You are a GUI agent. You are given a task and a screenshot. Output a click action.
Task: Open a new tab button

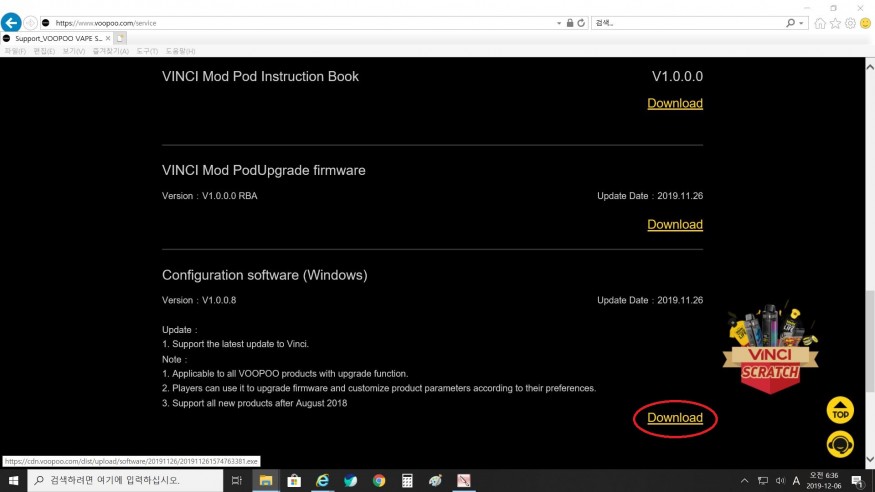click(121, 38)
